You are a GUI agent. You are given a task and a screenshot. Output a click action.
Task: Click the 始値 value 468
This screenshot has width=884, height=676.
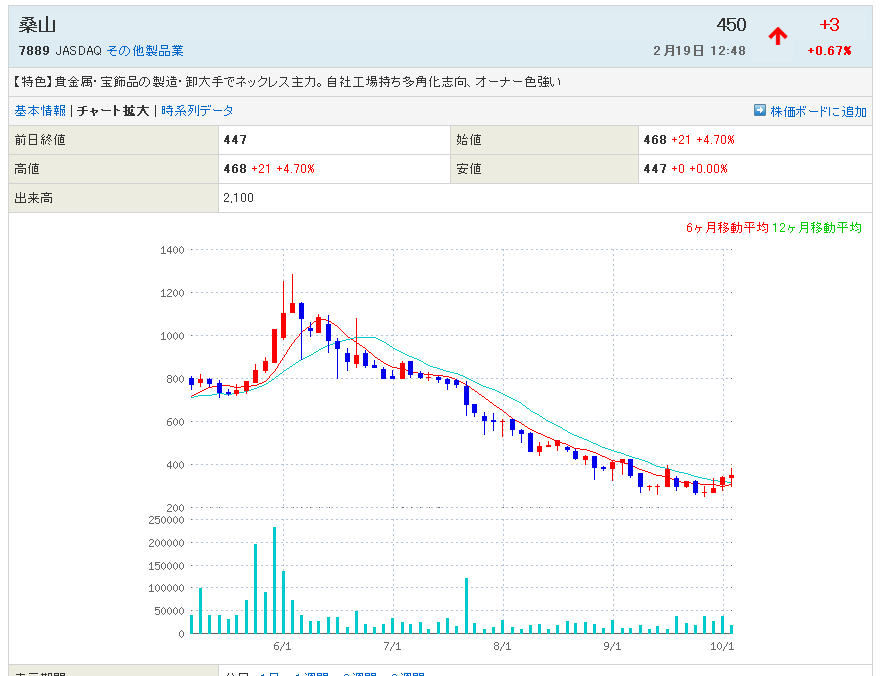[x=655, y=140]
